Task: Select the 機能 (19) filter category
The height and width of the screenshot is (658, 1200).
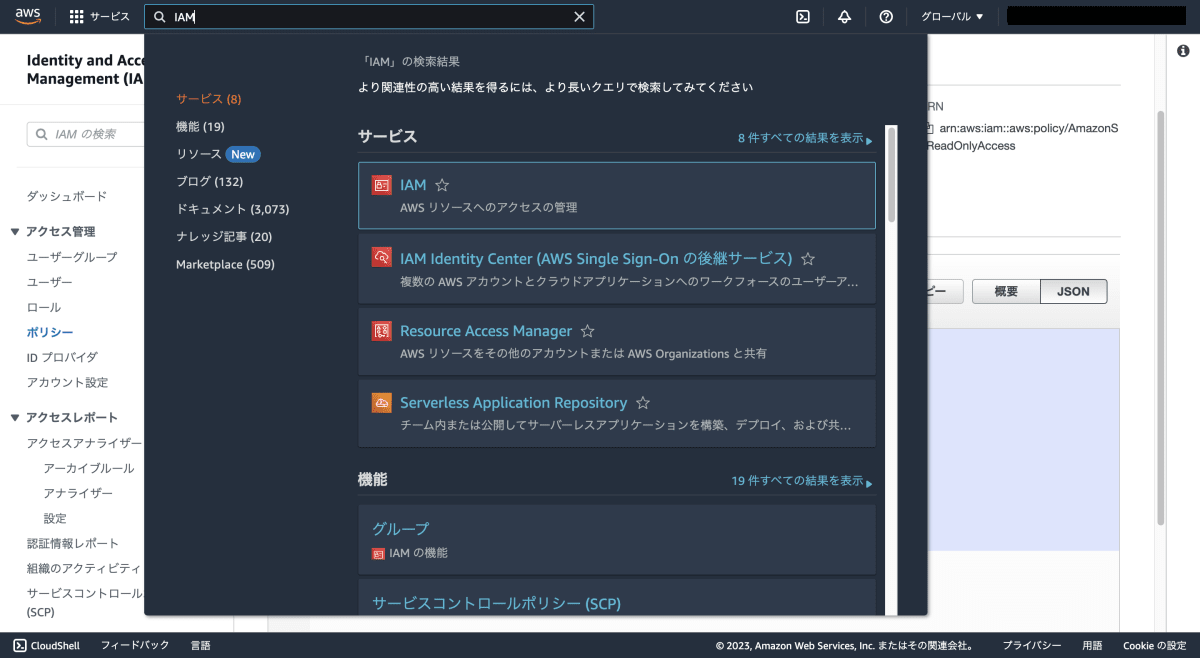Action: click(x=200, y=127)
